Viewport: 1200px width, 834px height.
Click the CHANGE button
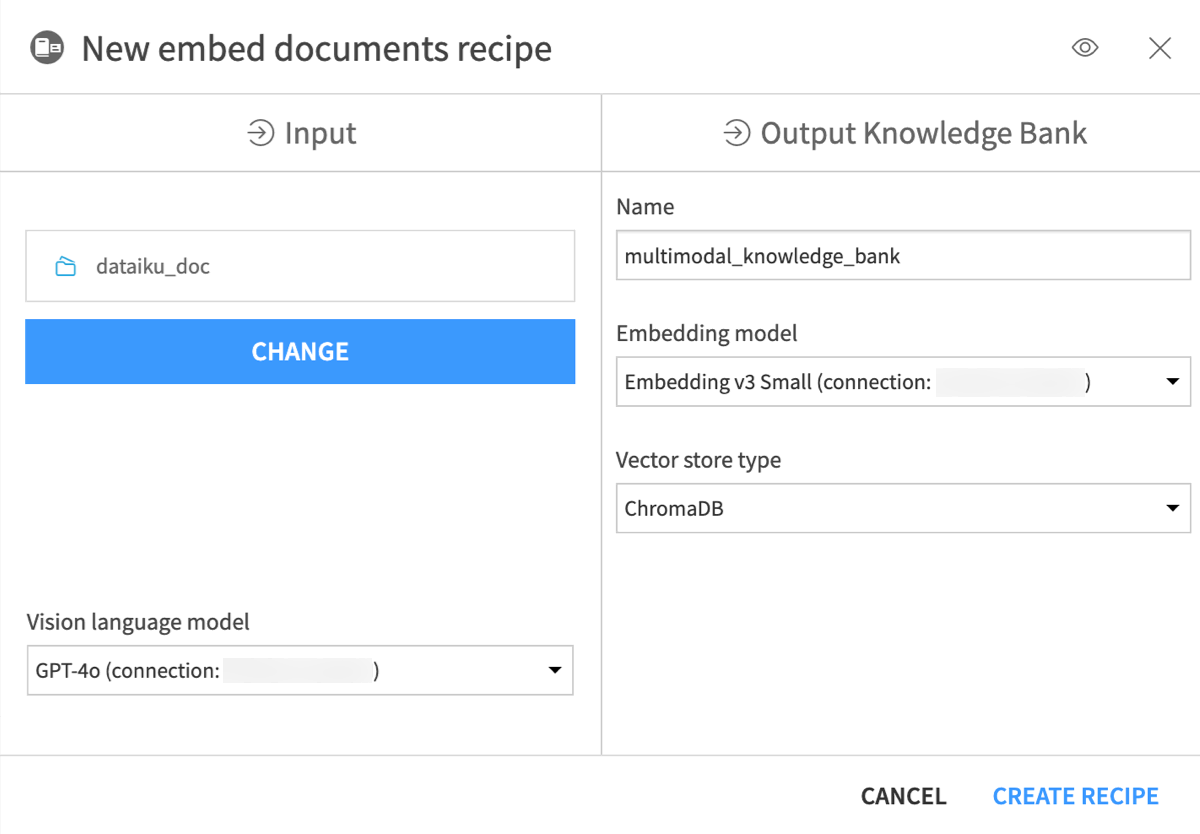tap(300, 351)
